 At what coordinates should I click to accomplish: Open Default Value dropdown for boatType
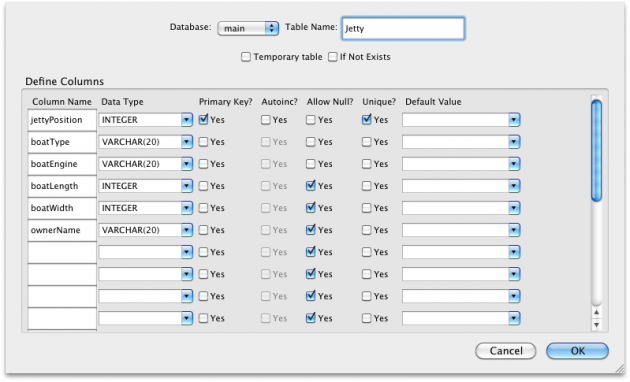[514, 142]
